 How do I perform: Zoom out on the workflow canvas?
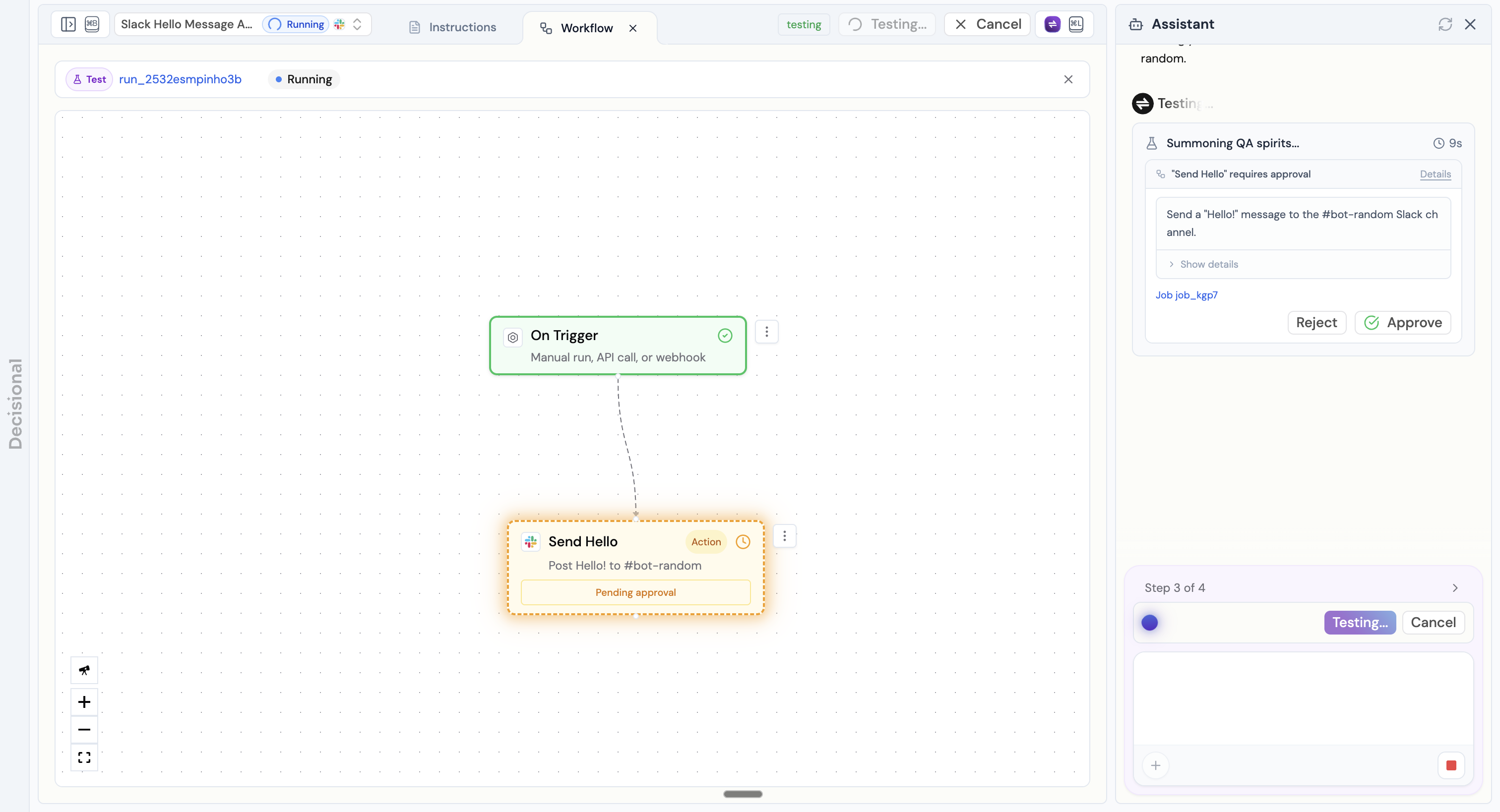point(84,729)
